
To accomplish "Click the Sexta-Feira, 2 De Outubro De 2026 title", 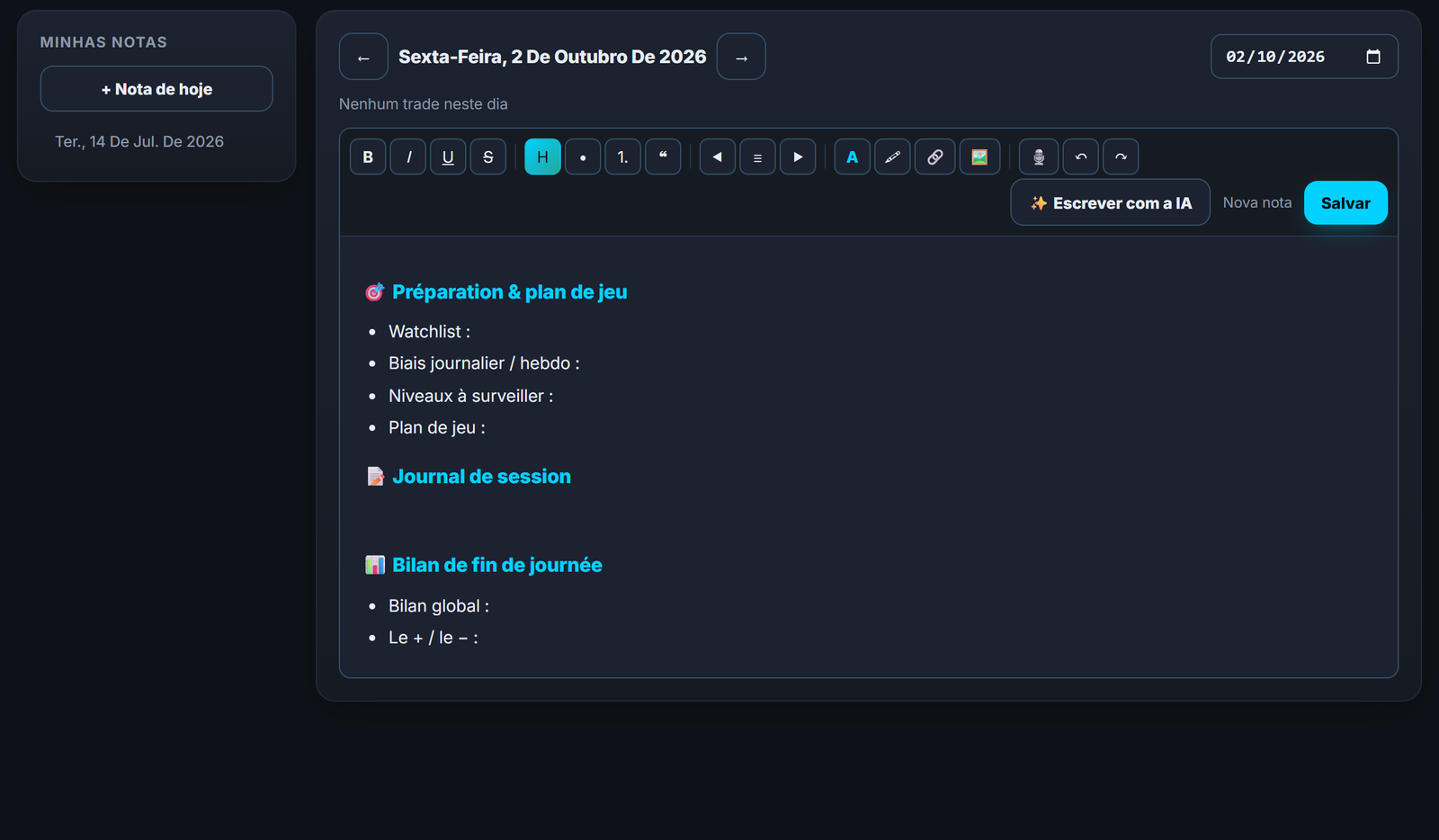I will (552, 57).
